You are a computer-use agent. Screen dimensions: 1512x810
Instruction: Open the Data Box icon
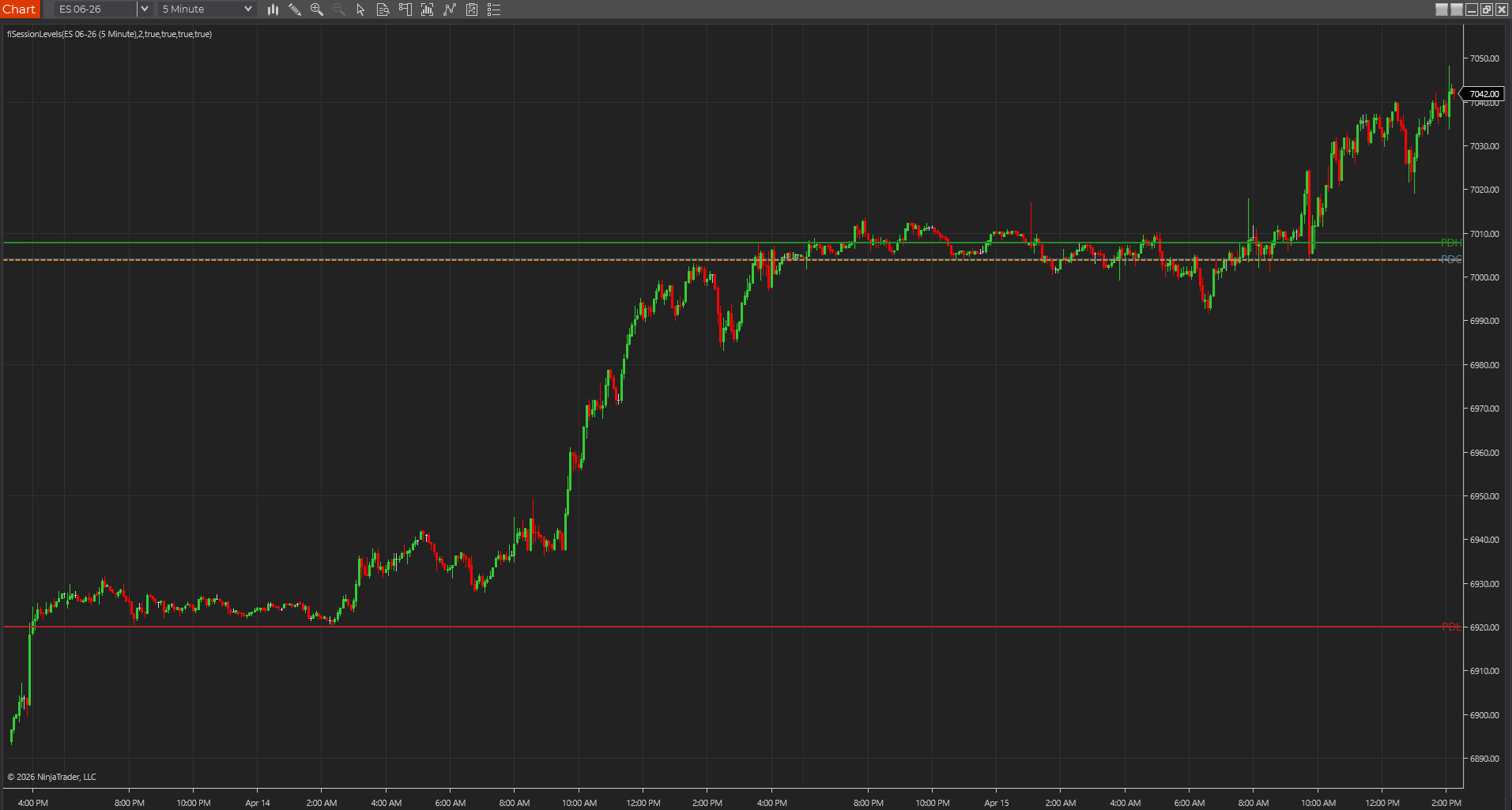coord(383,9)
